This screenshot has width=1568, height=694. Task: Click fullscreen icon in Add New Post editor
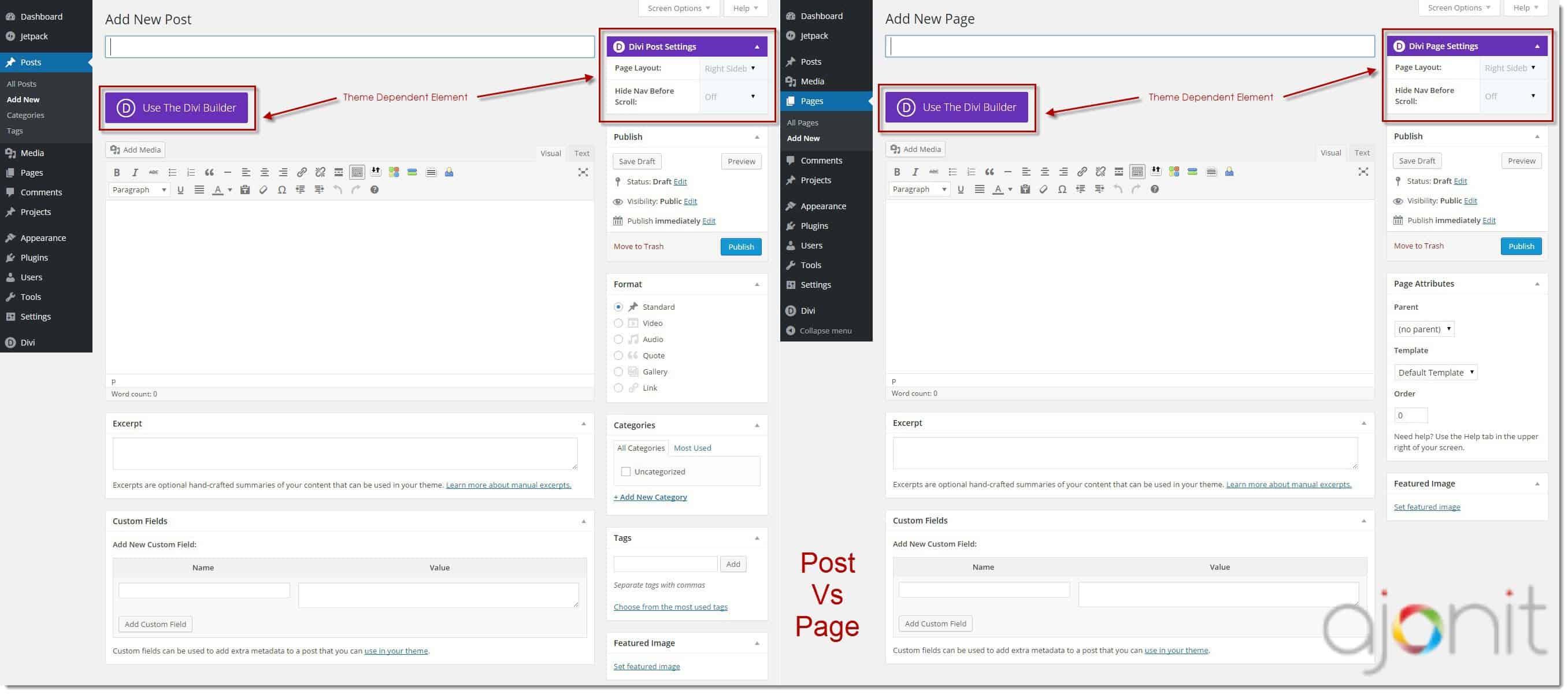[x=583, y=172]
